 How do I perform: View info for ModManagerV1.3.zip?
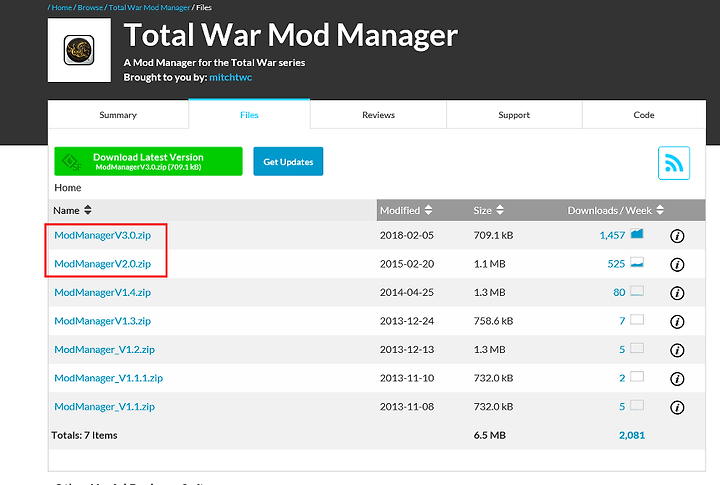(677, 321)
